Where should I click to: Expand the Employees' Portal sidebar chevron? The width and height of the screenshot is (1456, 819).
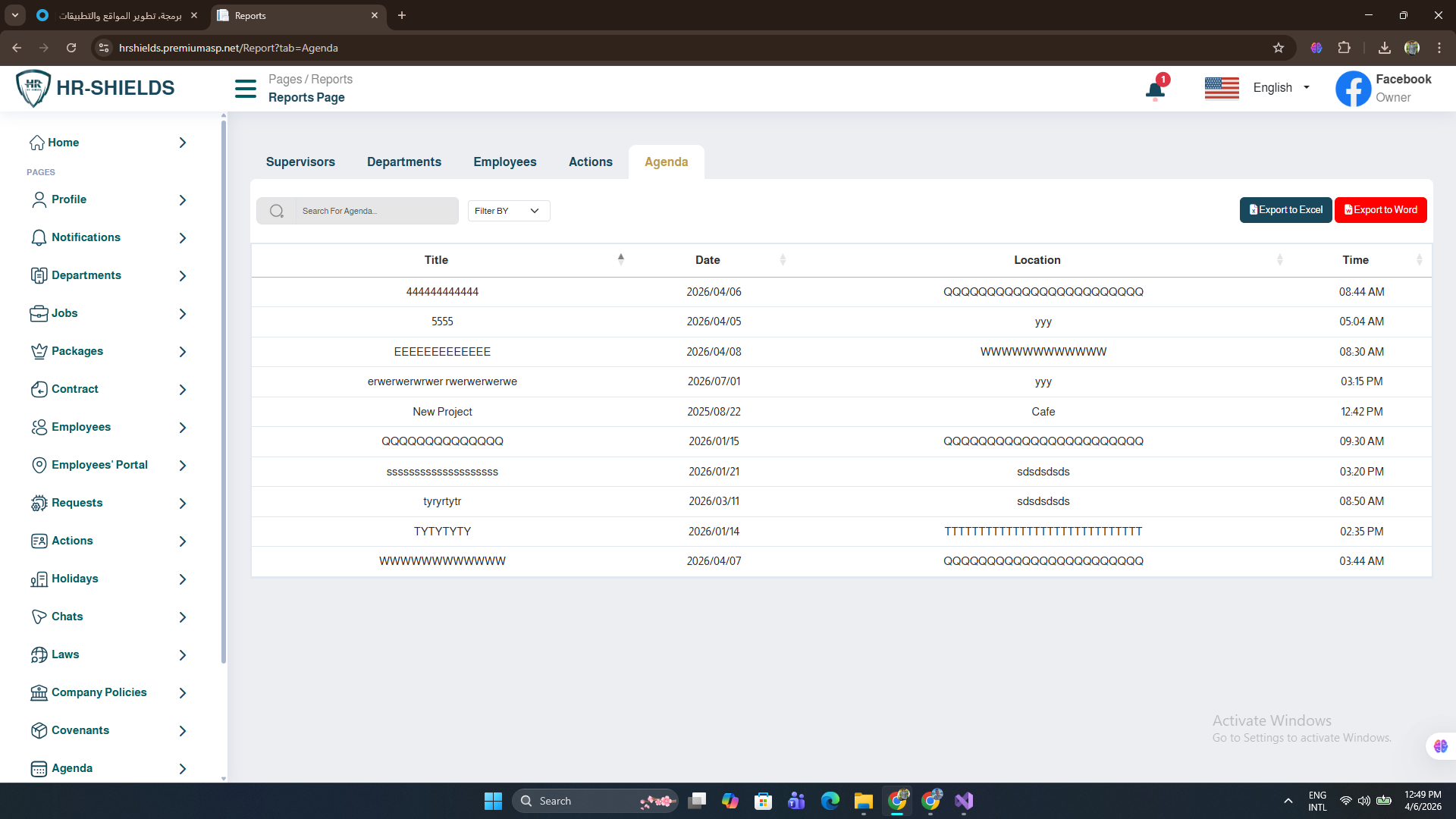(x=182, y=466)
